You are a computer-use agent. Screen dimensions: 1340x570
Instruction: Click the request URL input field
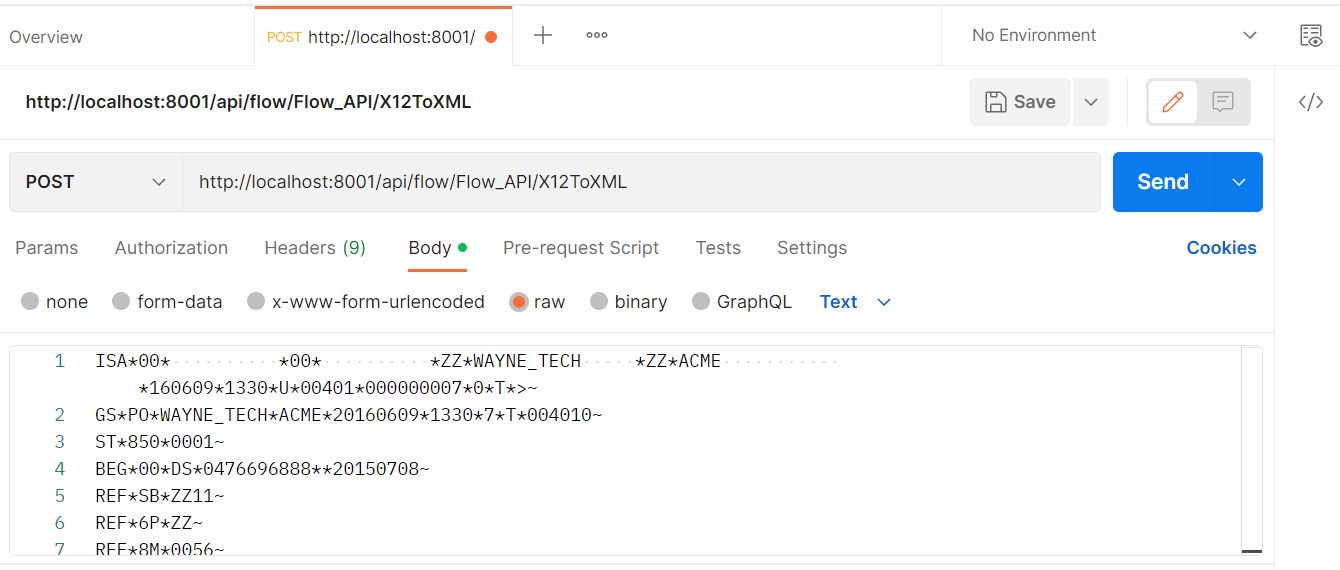[x=641, y=182]
